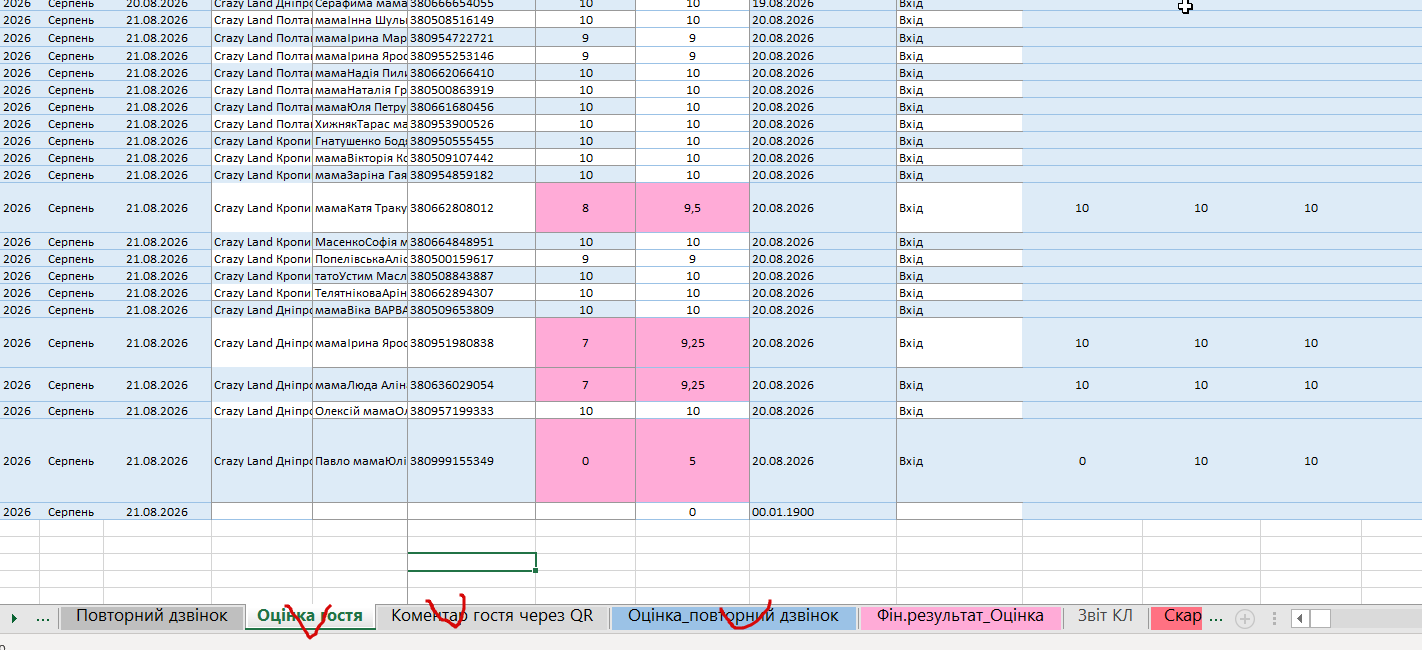1422x650 pixels.
Task: Select the cell мамаВіка ВАРВА
Action: 360,310
